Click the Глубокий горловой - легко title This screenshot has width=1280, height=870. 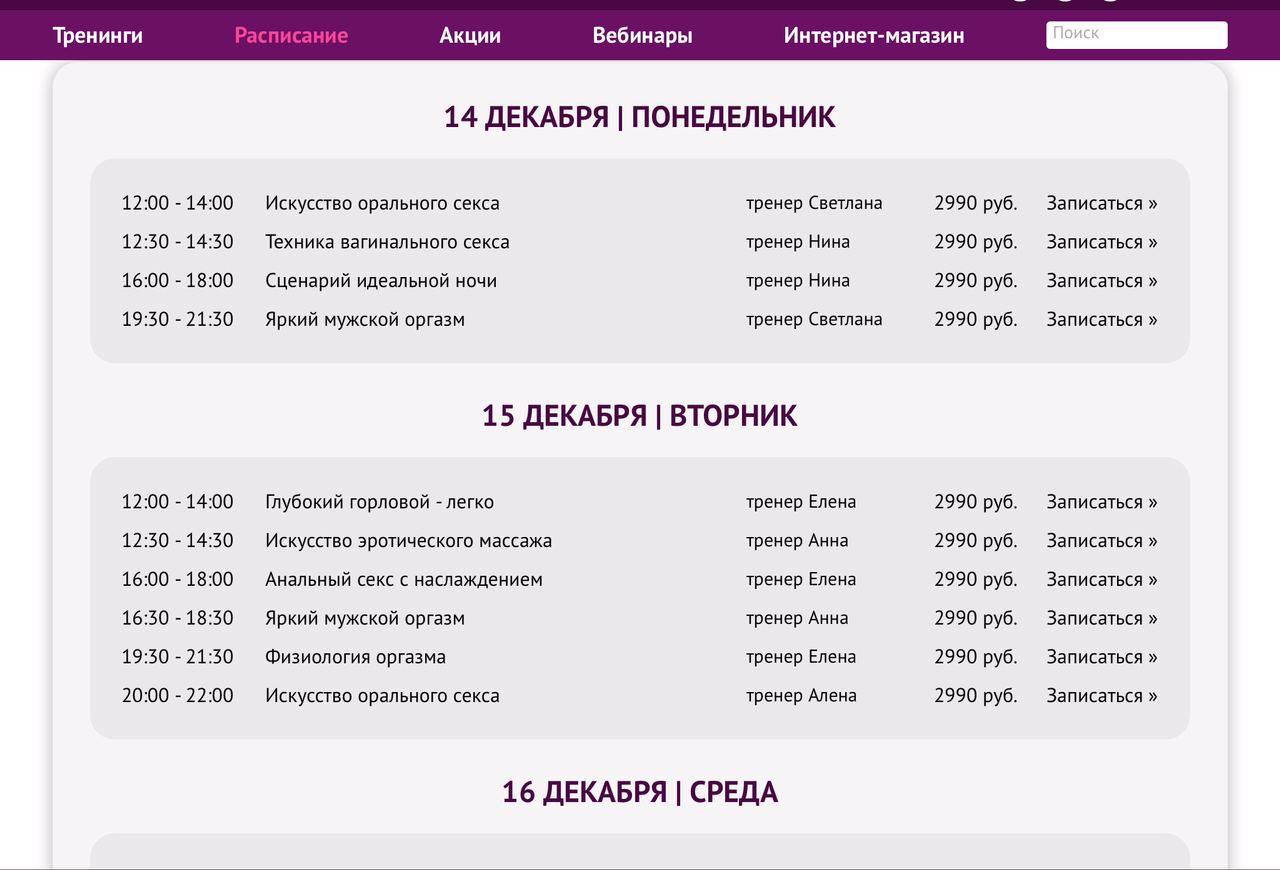click(x=379, y=502)
